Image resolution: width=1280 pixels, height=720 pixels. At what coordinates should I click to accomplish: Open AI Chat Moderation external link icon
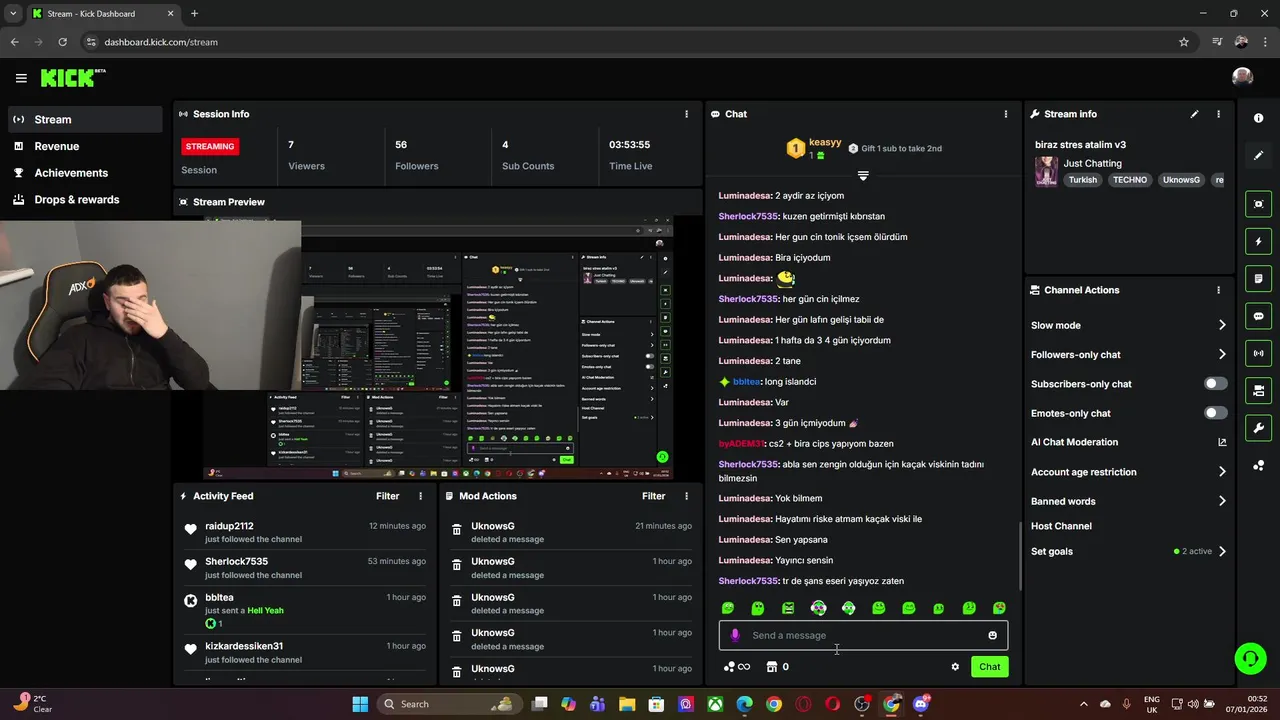[1222, 442]
